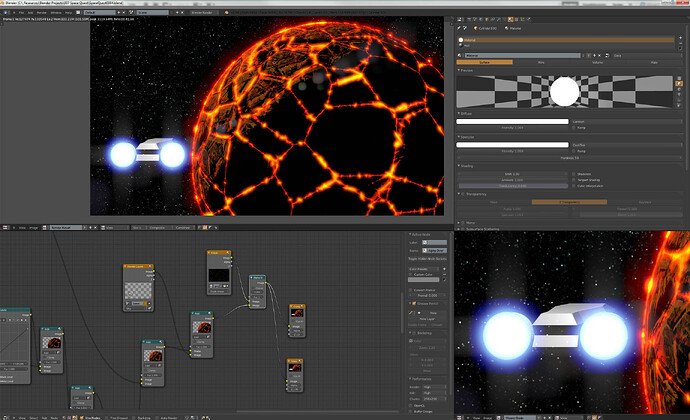Open the Object properties tab
The image size is (690, 420).
tap(487, 19)
